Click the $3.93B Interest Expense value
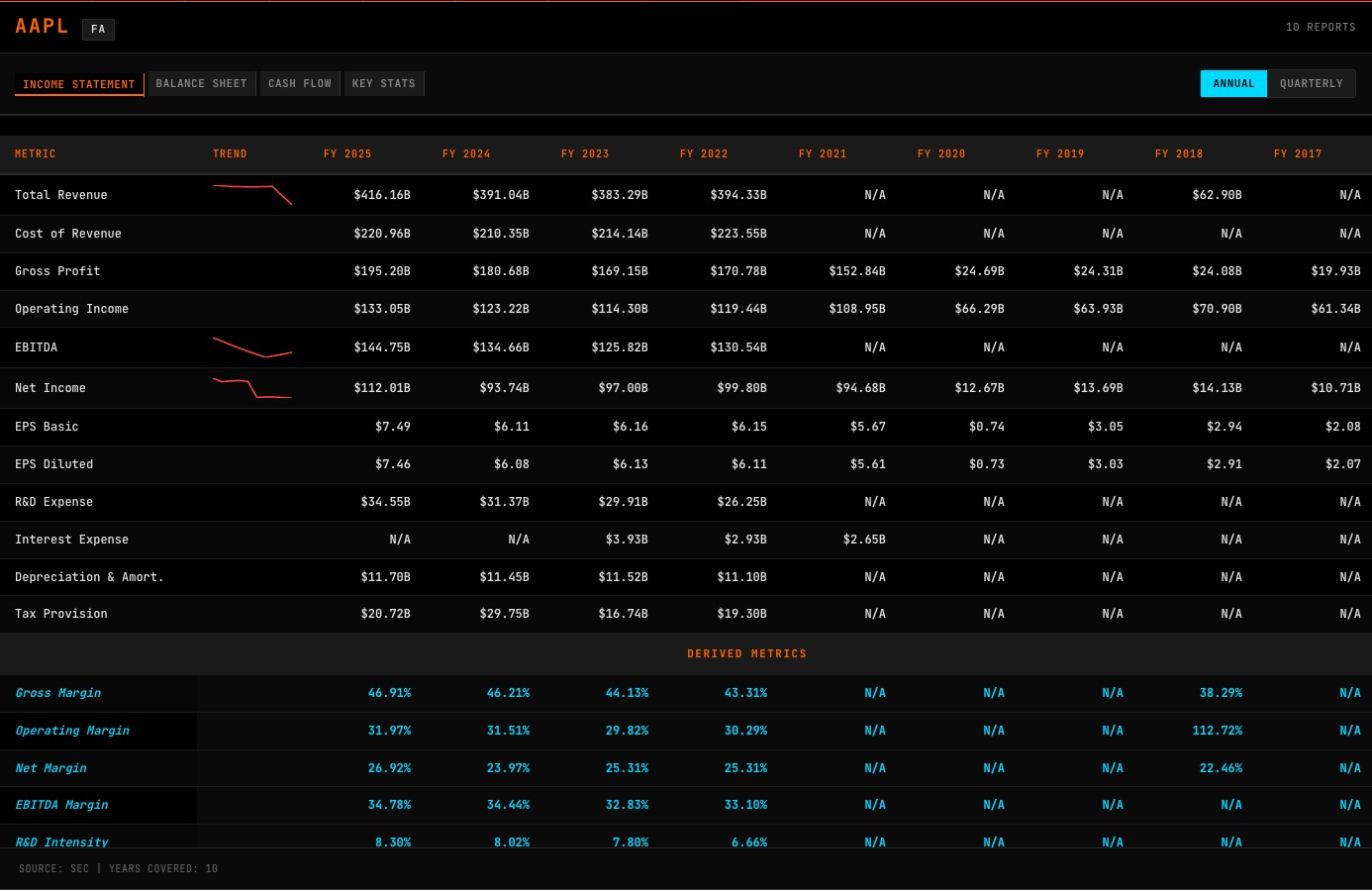 (627, 540)
